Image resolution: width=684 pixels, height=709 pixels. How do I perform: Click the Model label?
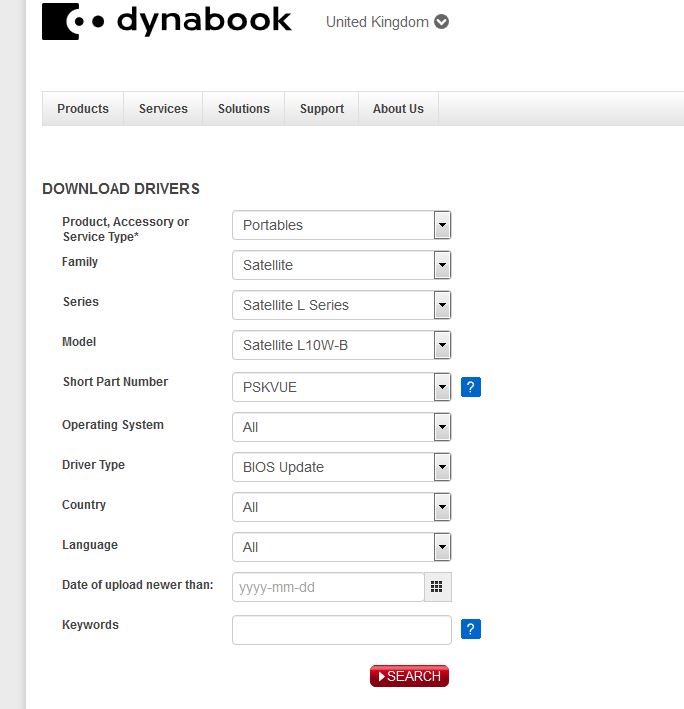click(79, 342)
